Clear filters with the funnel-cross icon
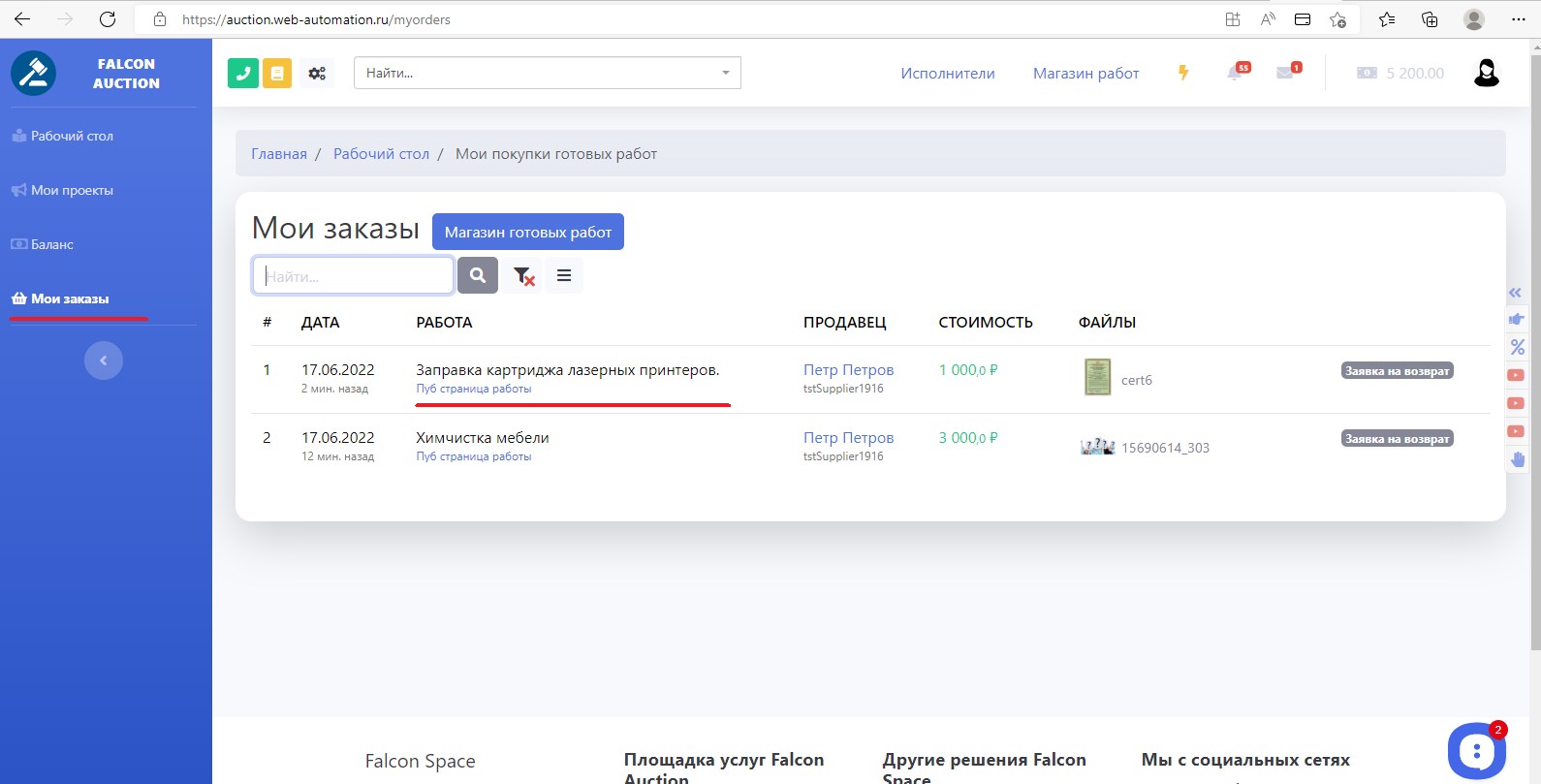This screenshot has height=784, width=1541. coord(523,276)
